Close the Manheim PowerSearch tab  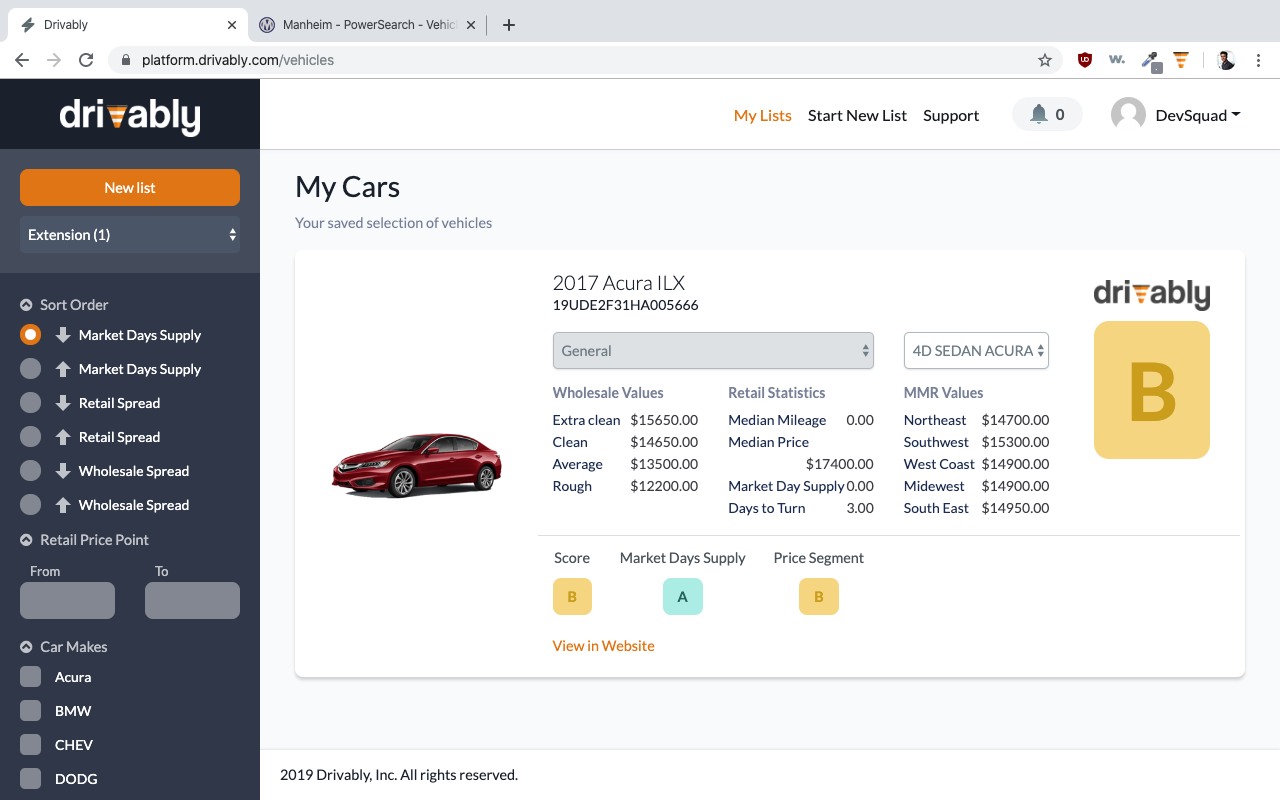(x=471, y=25)
